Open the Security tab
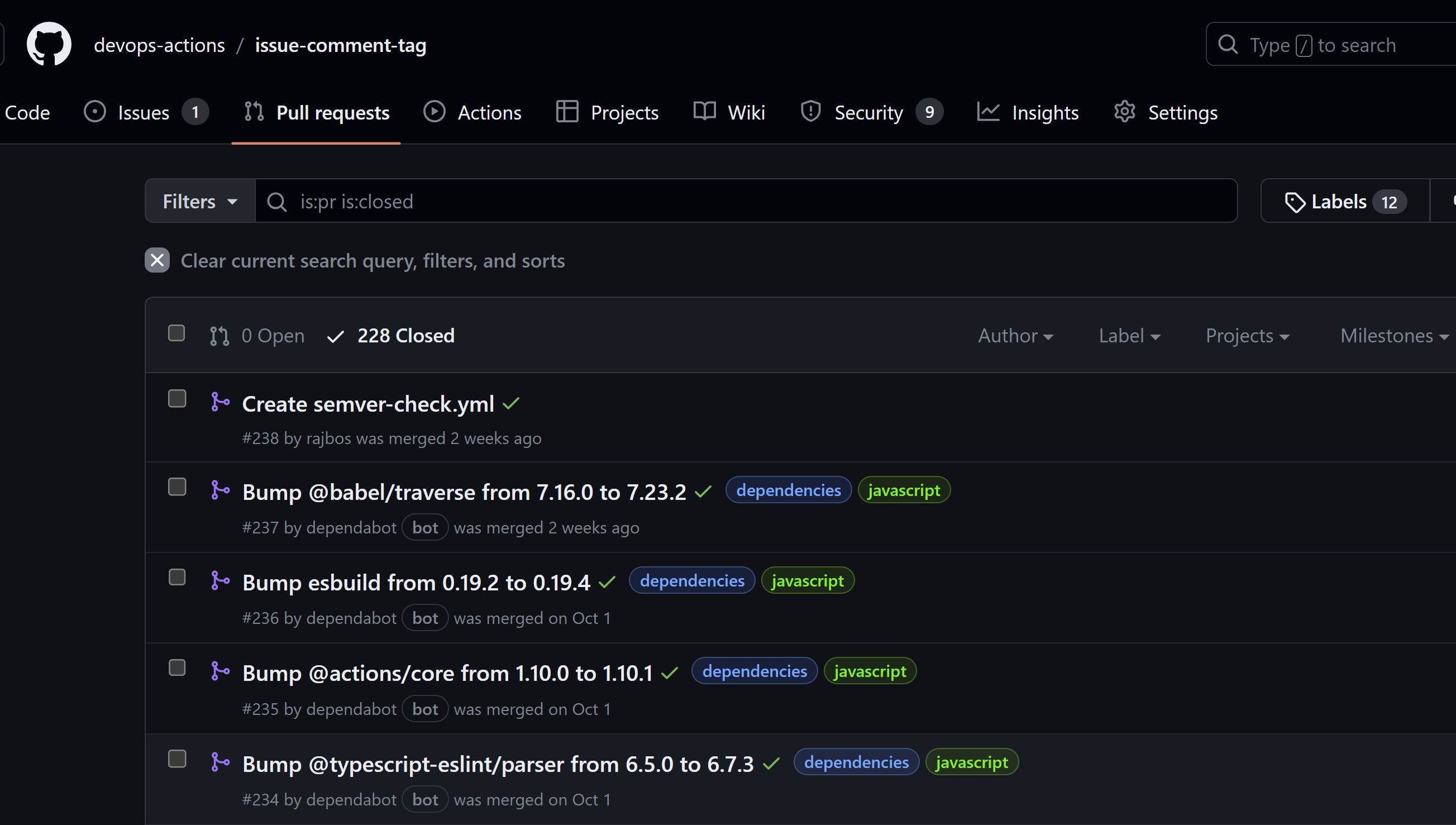1456x825 pixels. (x=872, y=112)
